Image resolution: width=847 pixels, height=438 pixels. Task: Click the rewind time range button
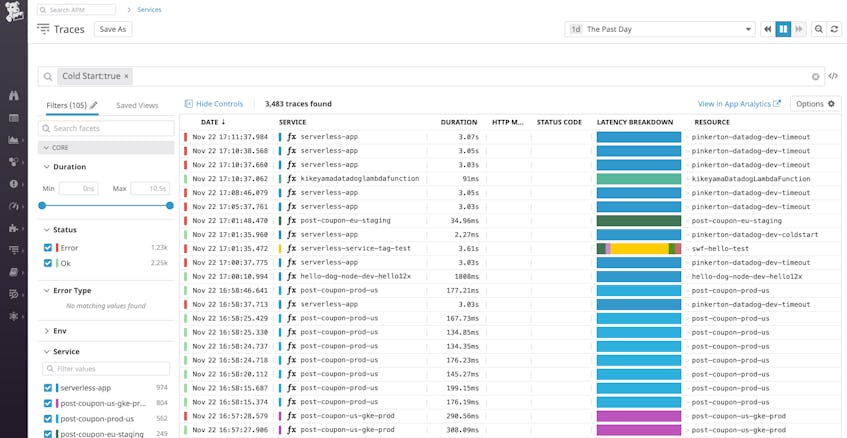[767, 29]
